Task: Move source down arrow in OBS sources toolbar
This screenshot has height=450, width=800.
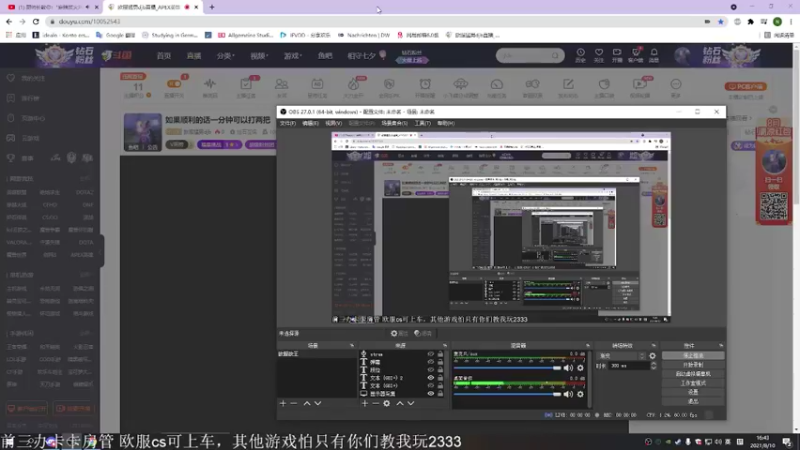Action: (x=411, y=403)
